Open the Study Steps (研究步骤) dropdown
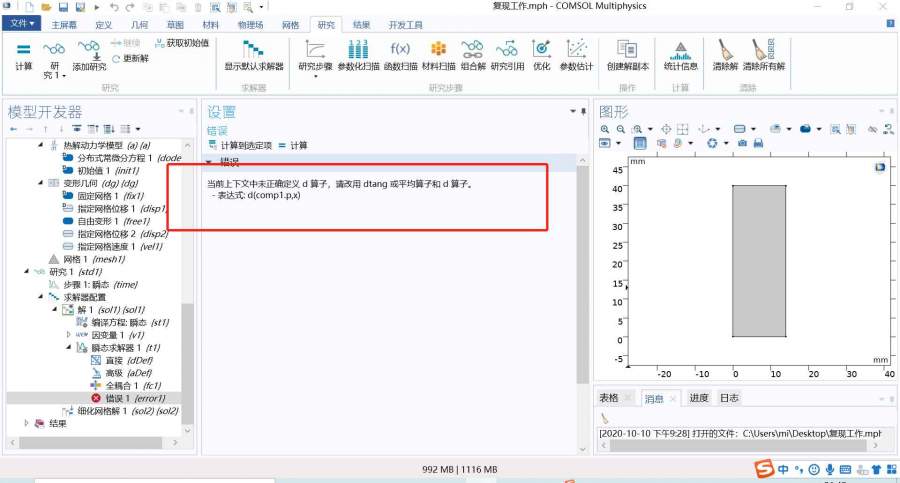The height and width of the screenshot is (483, 900). pyautogui.click(x=315, y=76)
